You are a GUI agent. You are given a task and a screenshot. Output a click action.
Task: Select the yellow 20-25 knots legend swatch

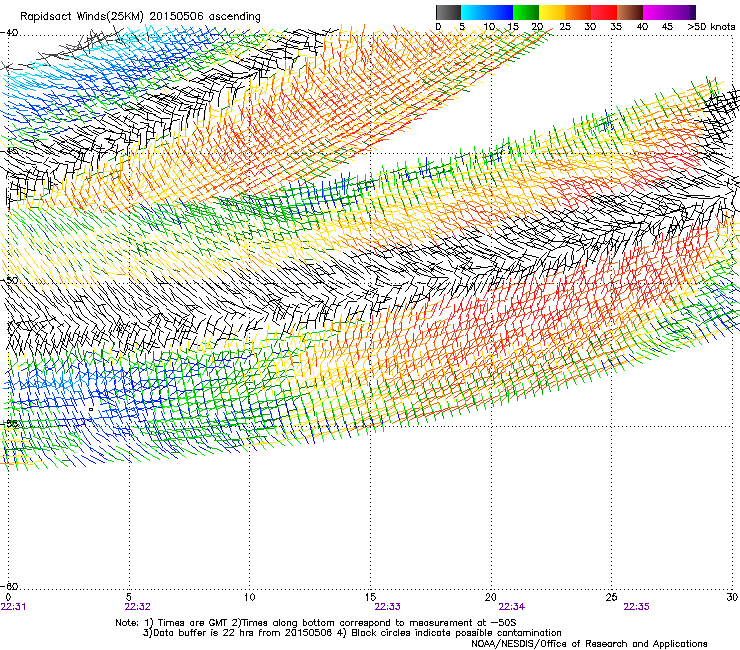(x=552, y=12)
